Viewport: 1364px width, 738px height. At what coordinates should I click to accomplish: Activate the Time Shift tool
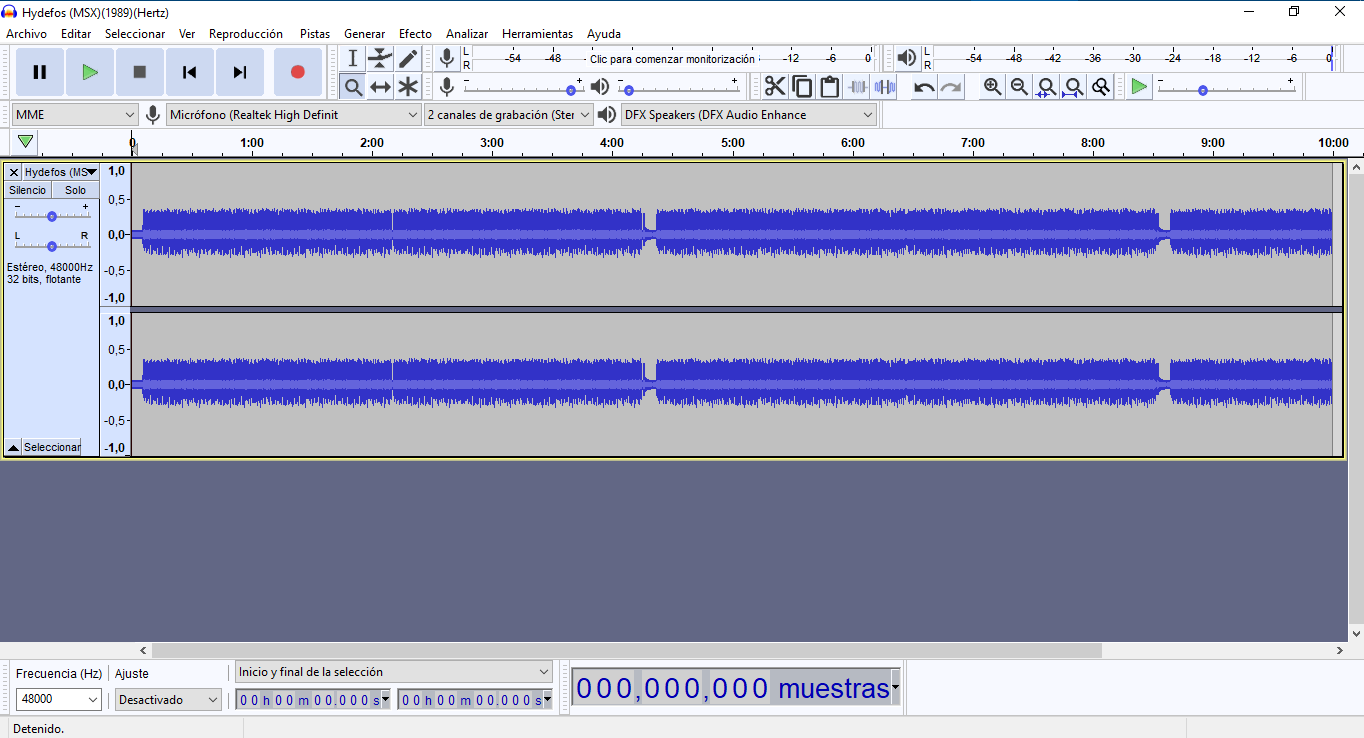point(380,87)
